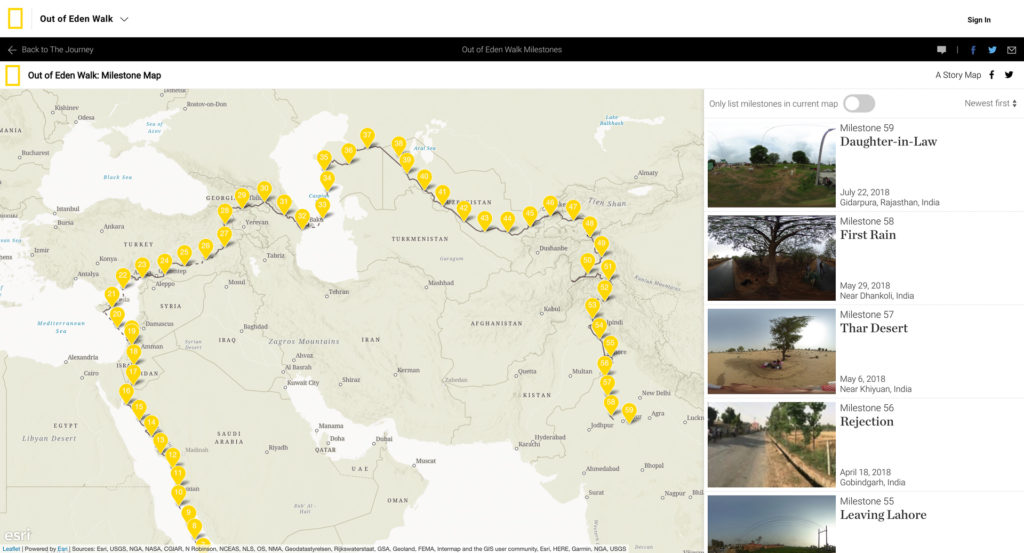Select map marker 37 near the Aral Sea
The width and height of the screenshot is (1024, 553).
pyautogui.click(x=367, y=136)
